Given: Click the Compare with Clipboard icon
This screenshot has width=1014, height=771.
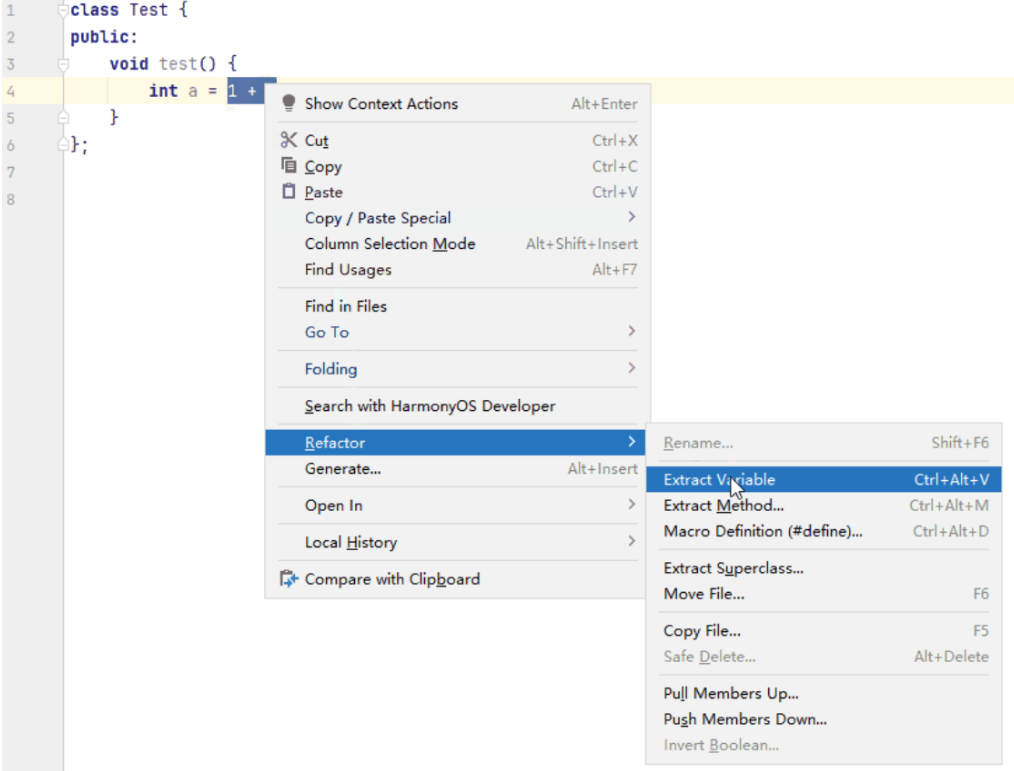Looking at the screenshot, I should point(289,579).
